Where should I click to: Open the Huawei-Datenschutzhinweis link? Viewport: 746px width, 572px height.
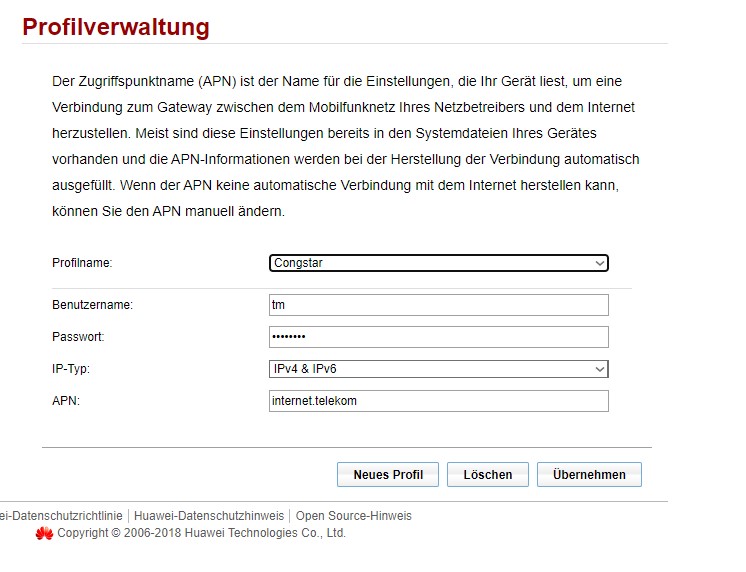[209, 516]
